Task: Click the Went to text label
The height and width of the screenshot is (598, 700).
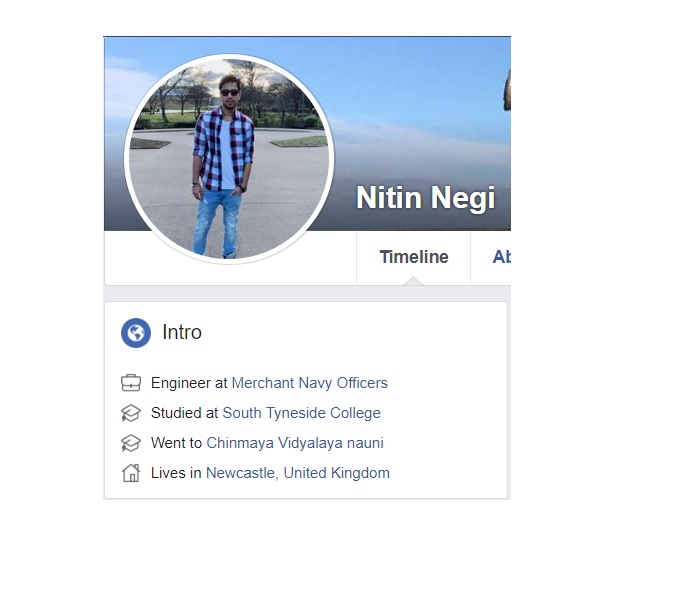Action: click(x=176, y=443)
